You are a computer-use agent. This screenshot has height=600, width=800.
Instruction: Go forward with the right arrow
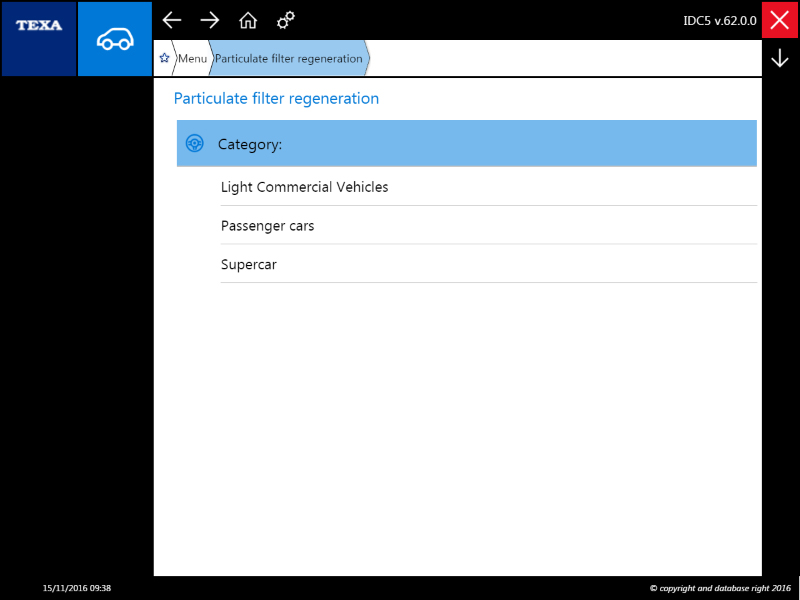click(210, 20)
